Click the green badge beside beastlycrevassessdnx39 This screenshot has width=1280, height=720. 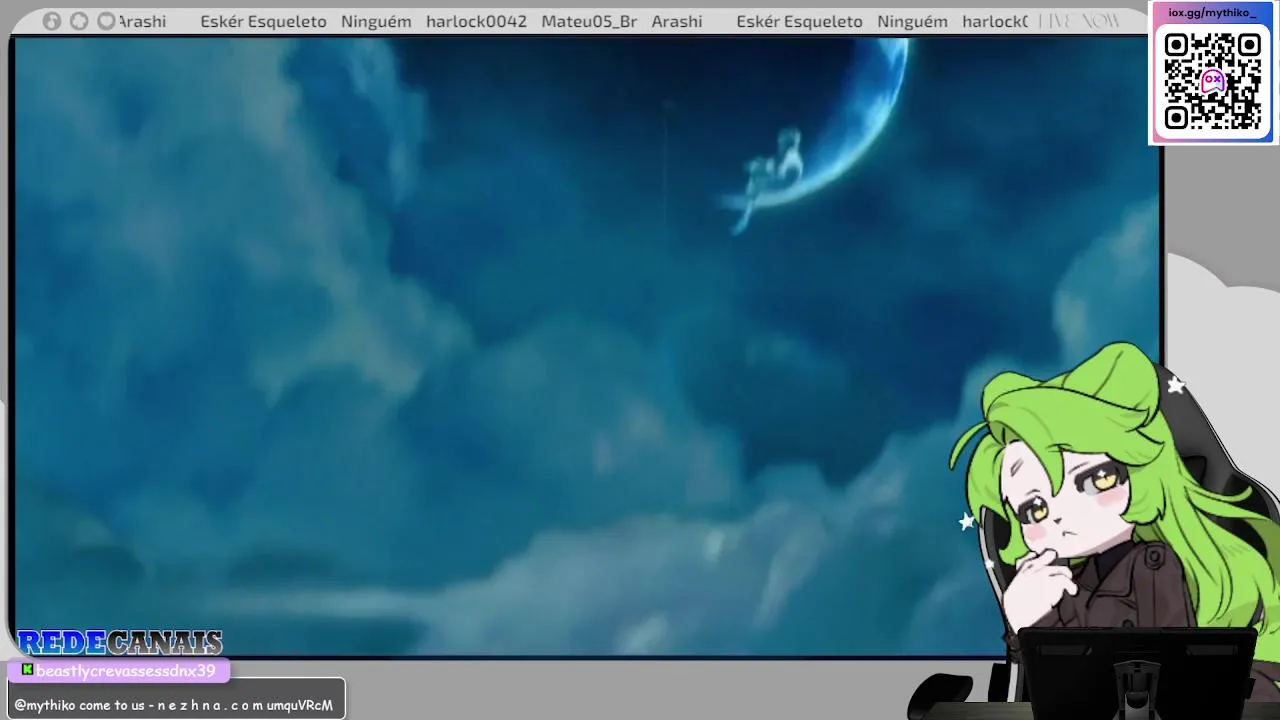click(28, 670)
